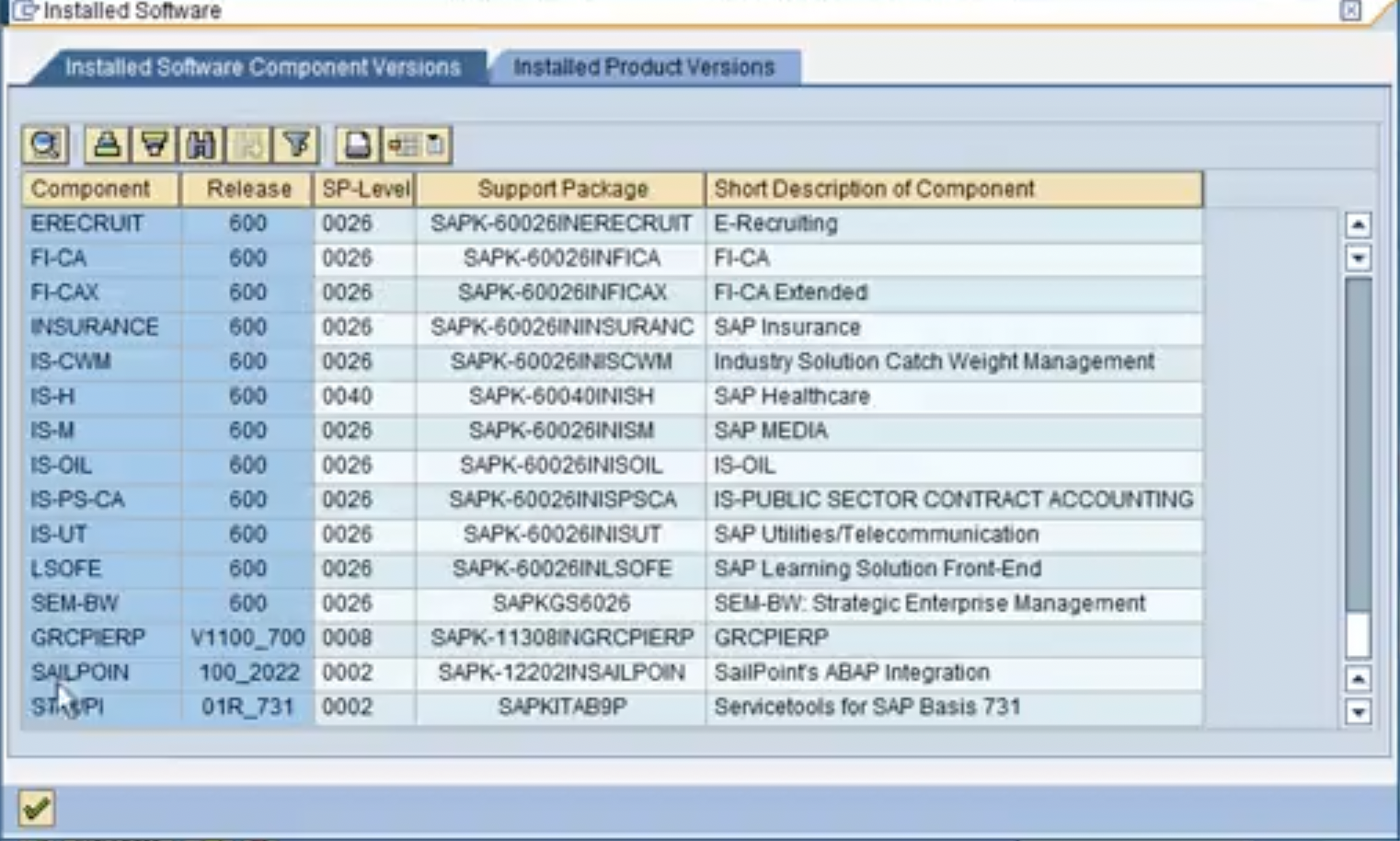Close the Installed Software dialog
The height and width of the screenshot is (841, 1400).
click(1349, 11)
